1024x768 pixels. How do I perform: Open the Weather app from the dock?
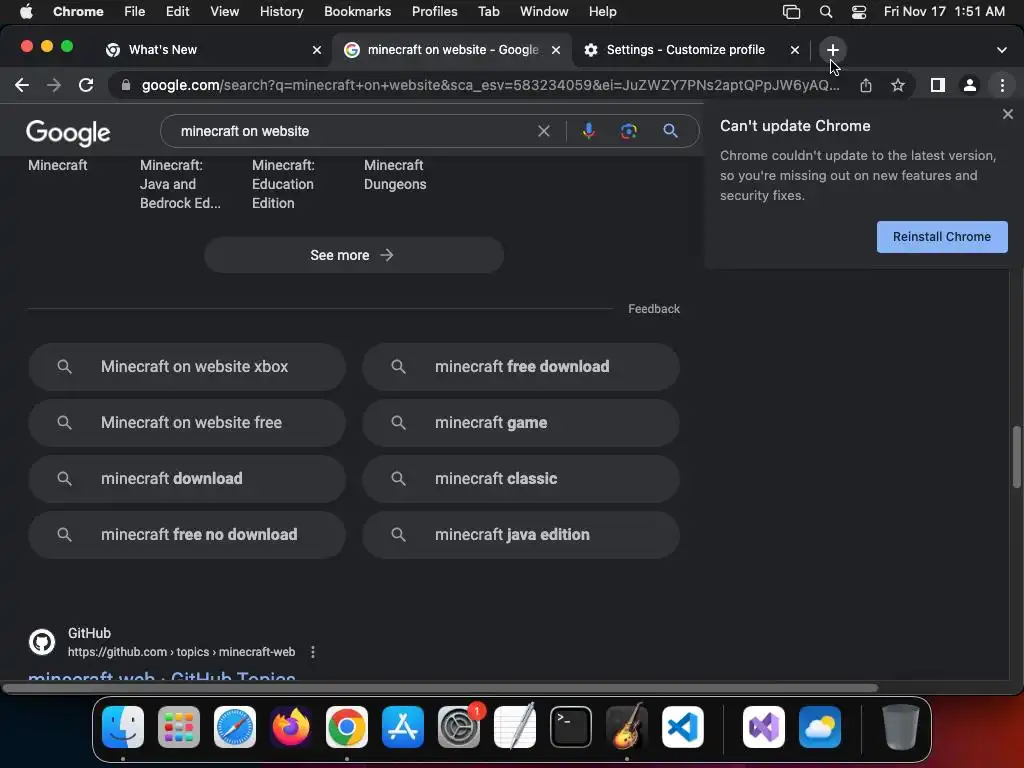pyautogui.click(x=820, y=727)
